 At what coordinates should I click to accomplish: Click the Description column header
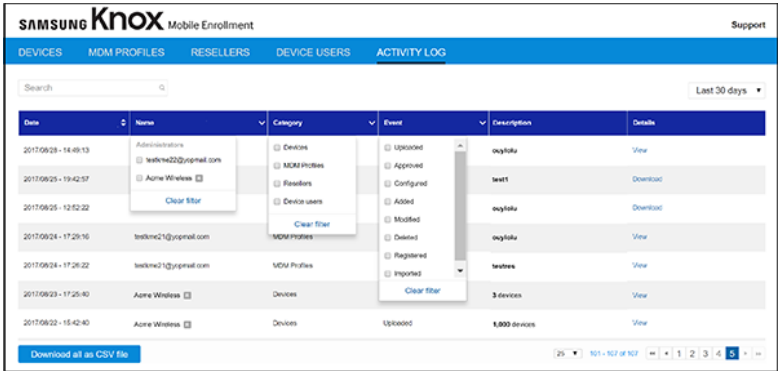[x=558, y=123]
